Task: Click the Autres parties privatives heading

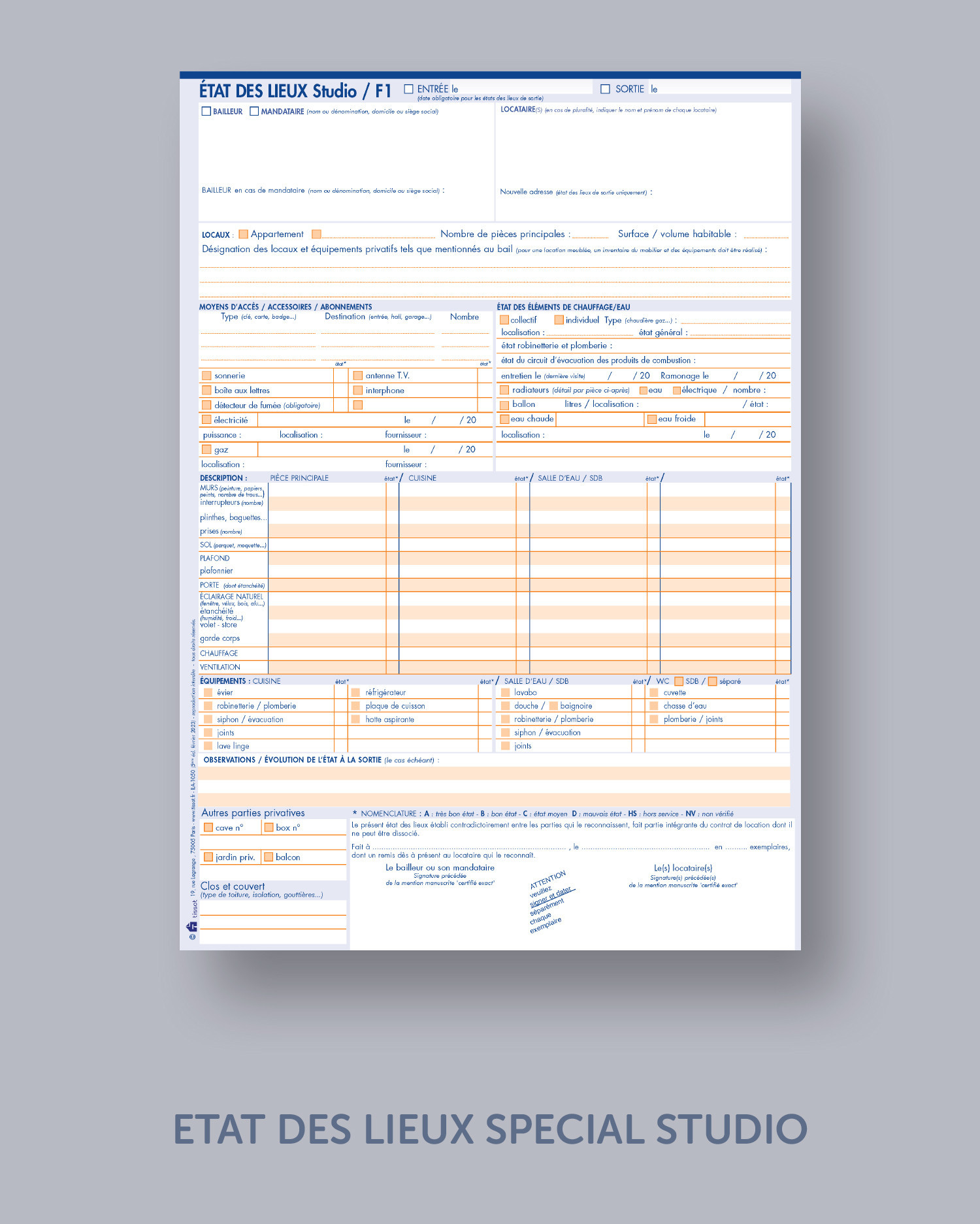Action: (253, 813)
